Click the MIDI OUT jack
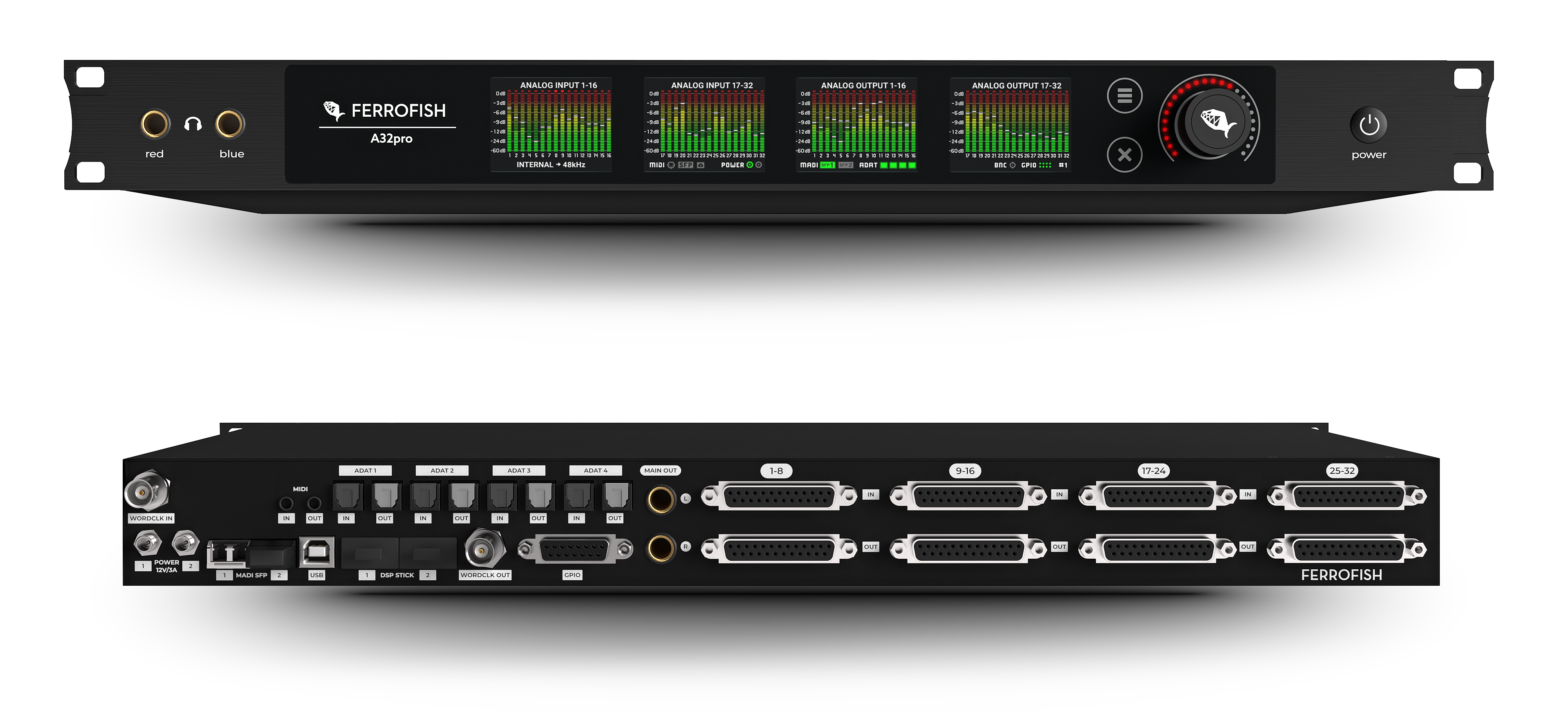The width and height of the screenshot is (1568, 726). [x=314, y=503]
